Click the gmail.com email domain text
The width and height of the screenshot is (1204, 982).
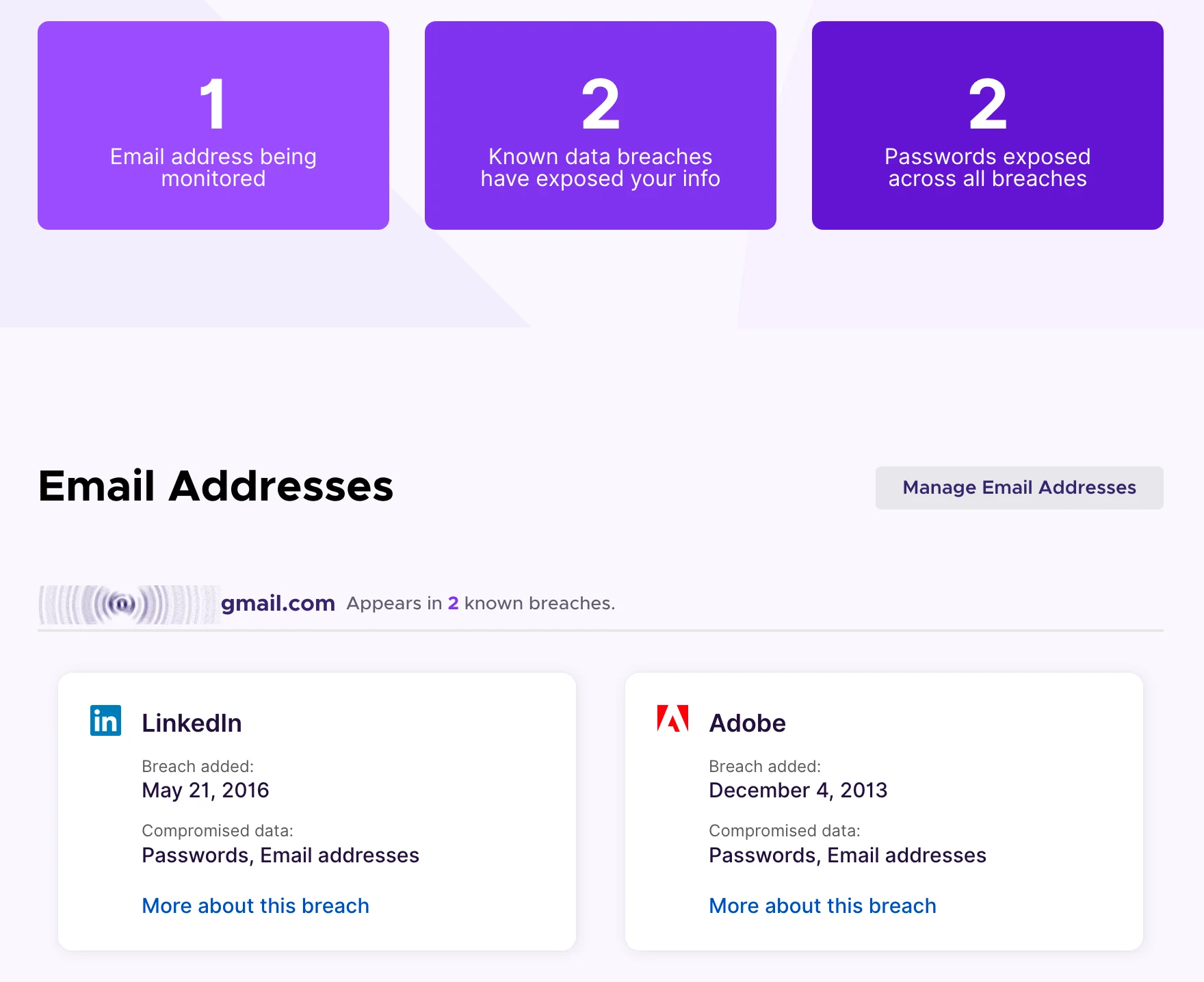(x=278, y=603)
